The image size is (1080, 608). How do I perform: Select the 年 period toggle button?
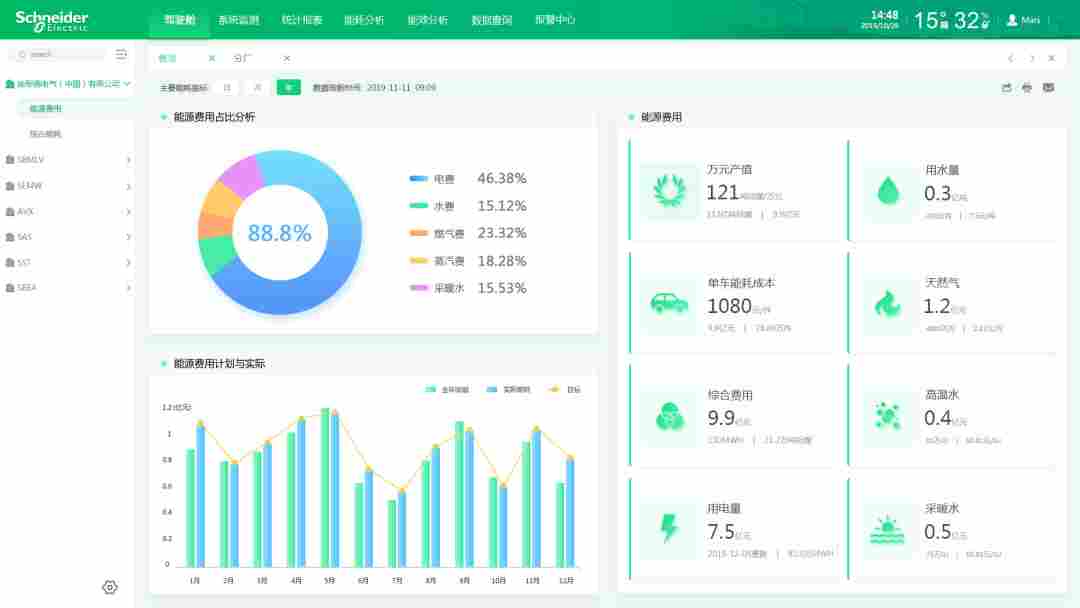pyautogui.click(x=288, y=87)
